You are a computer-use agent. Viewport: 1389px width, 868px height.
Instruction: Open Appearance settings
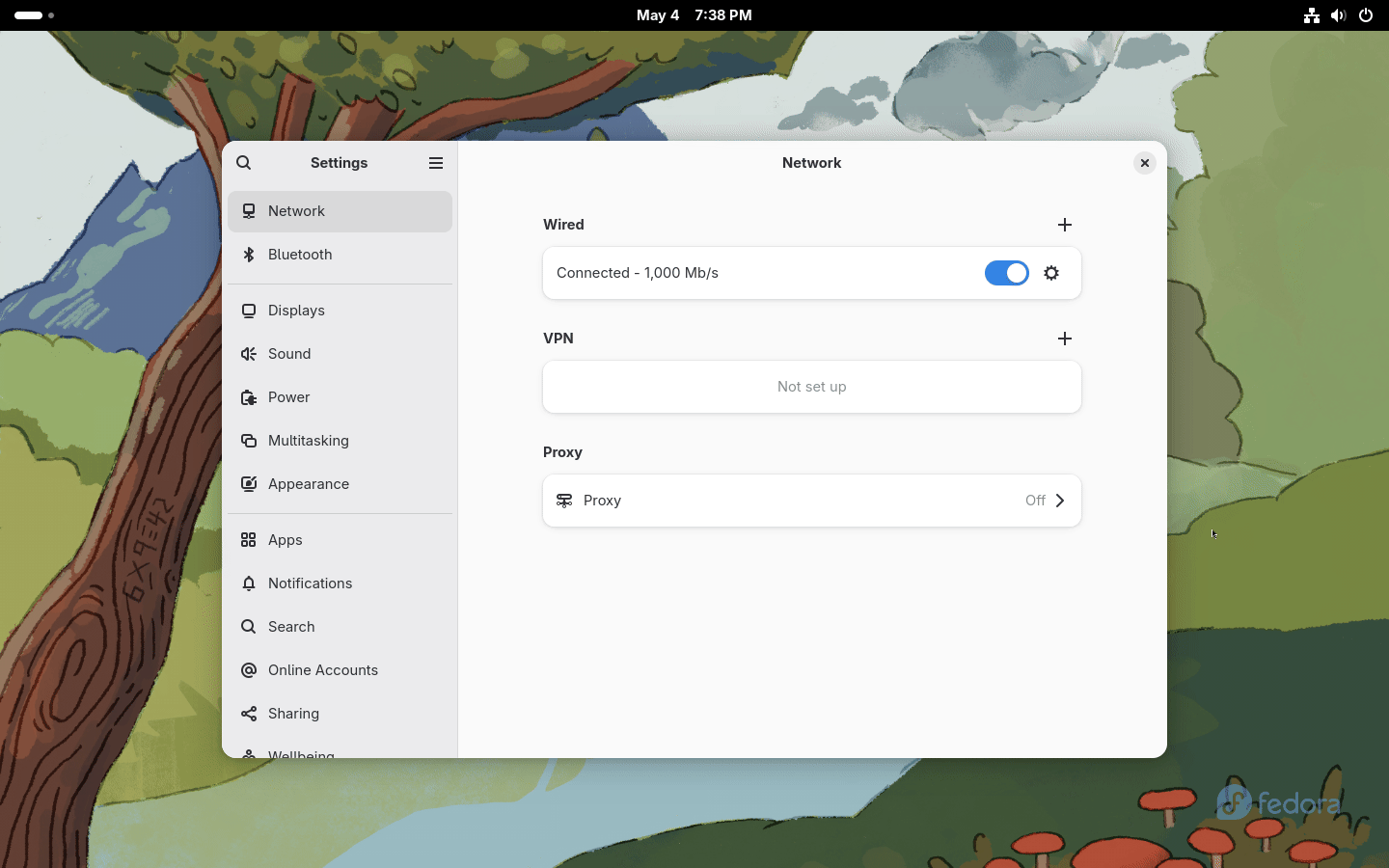pyautogui.click(x=340, y=484)
